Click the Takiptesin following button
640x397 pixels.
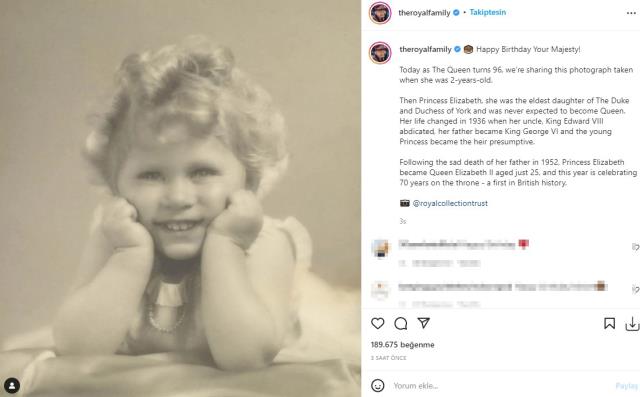(488, 12)
